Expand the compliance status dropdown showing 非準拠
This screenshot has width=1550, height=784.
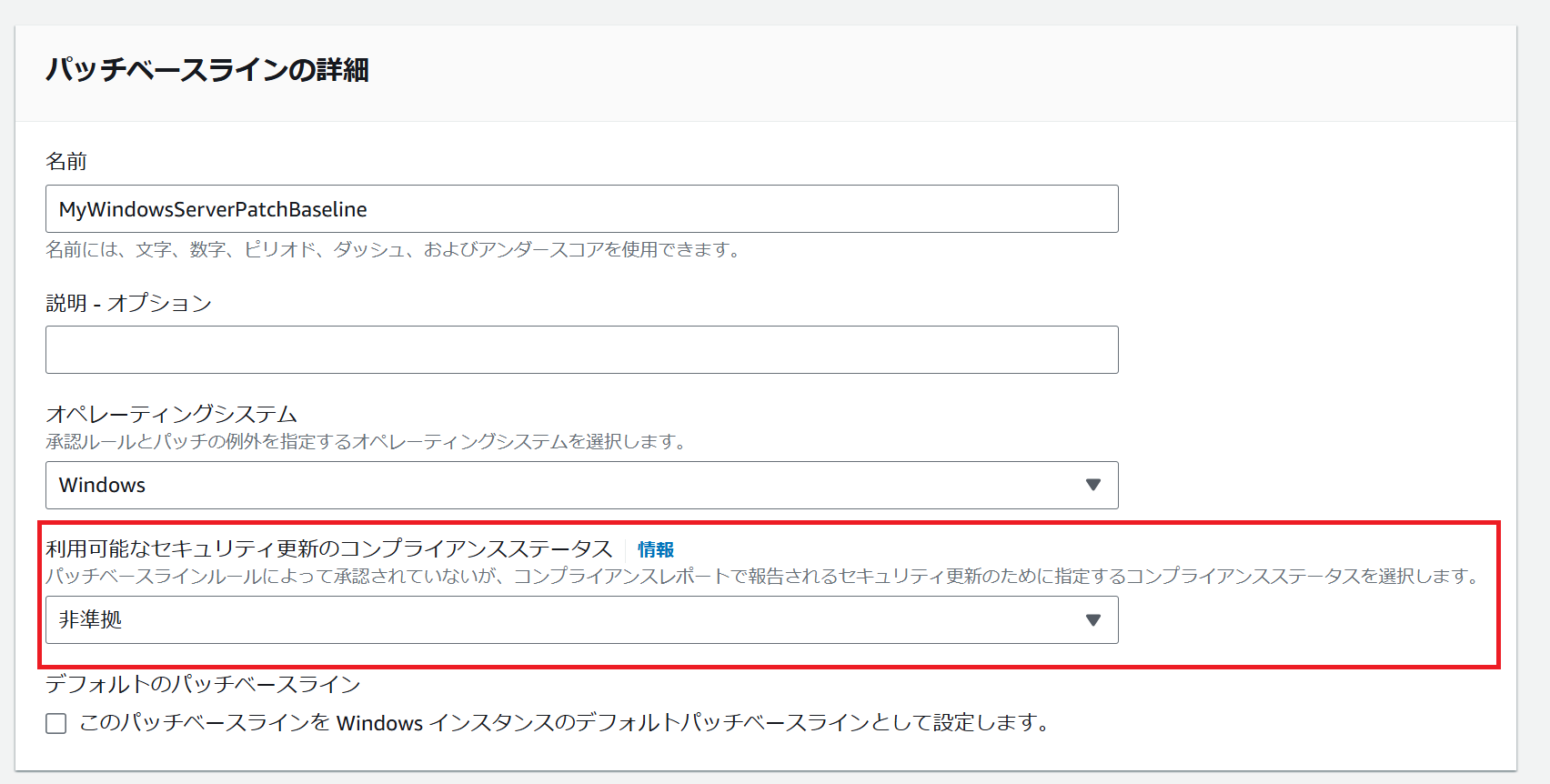click(582, 619)
